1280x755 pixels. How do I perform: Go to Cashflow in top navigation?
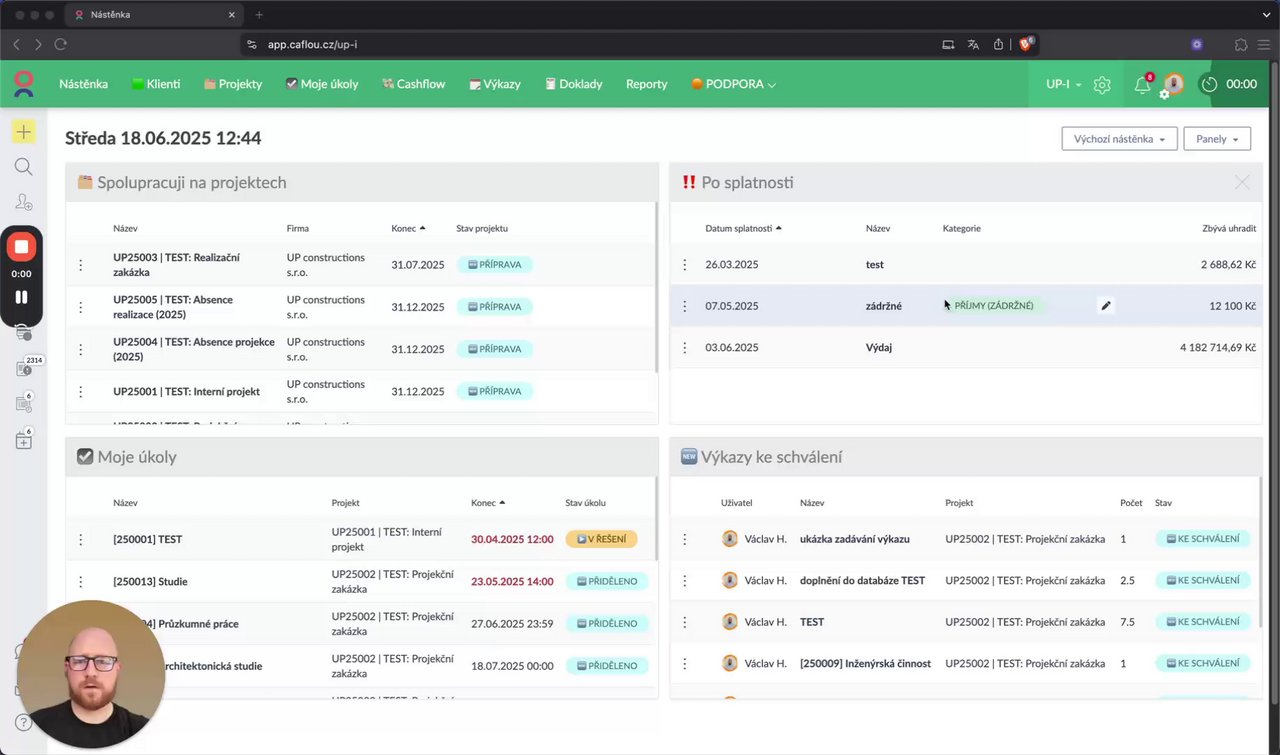413,85
